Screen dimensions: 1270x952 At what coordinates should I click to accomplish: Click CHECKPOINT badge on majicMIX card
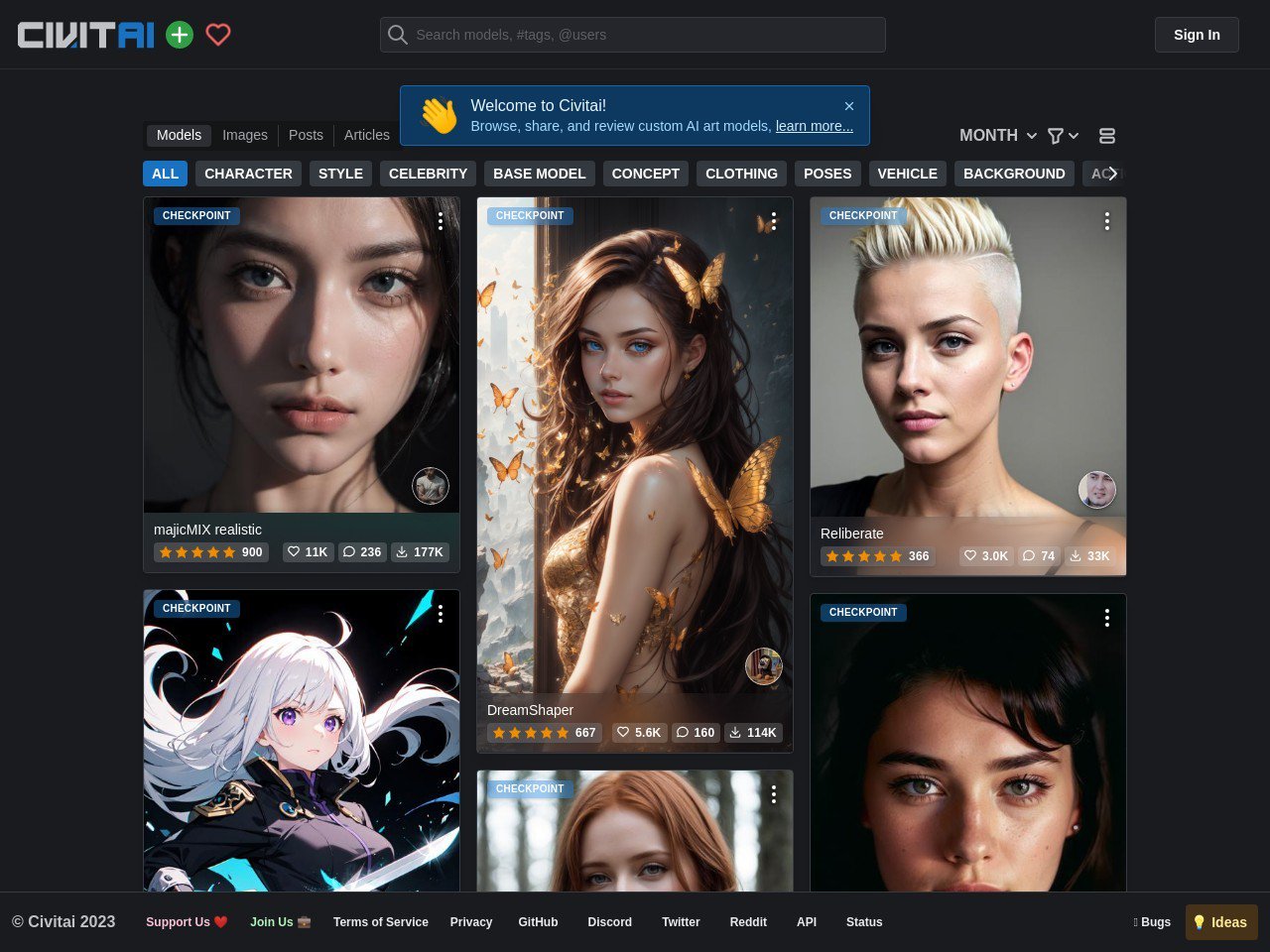click(196, 215)
